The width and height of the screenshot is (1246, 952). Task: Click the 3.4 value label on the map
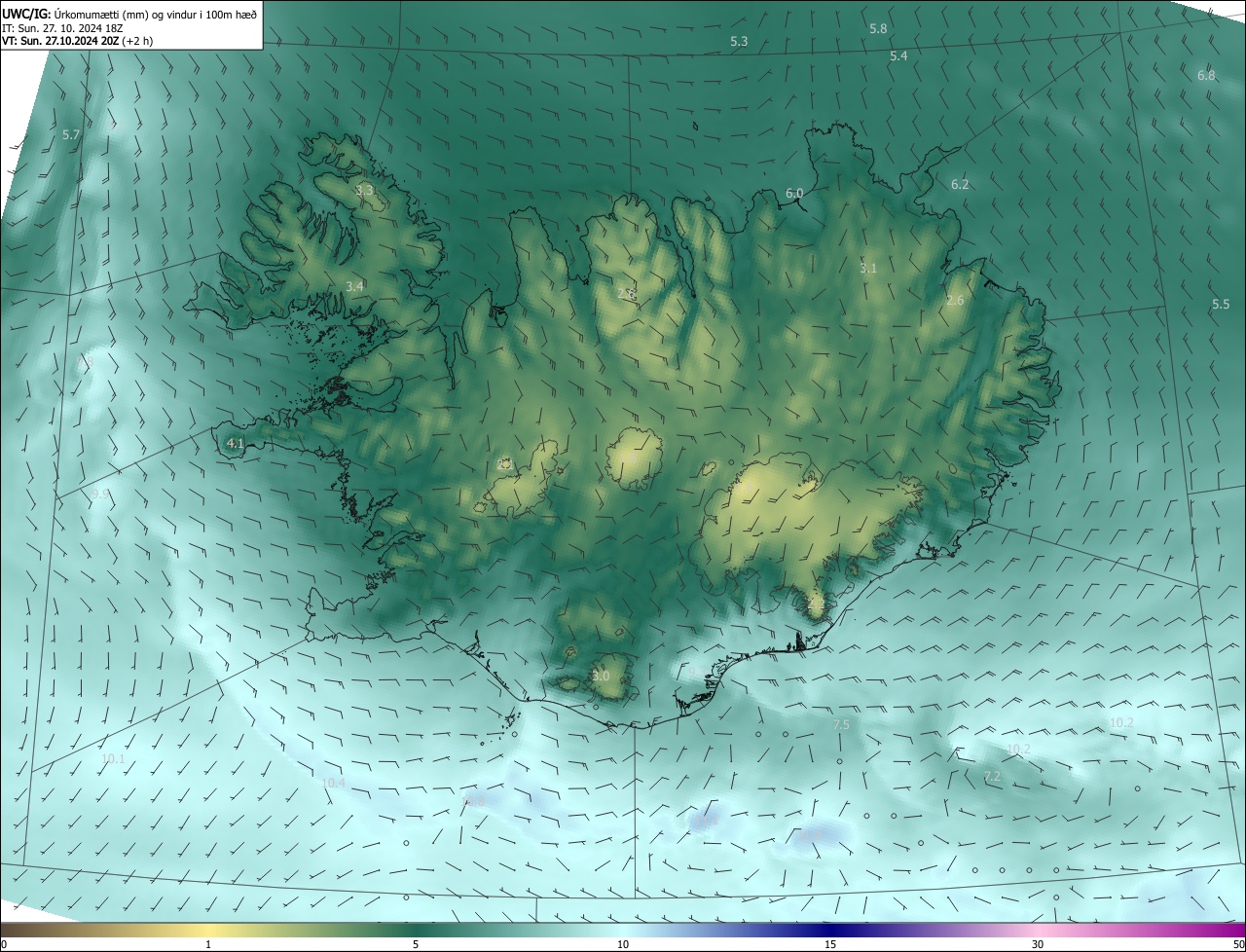[x=354, y=286]
